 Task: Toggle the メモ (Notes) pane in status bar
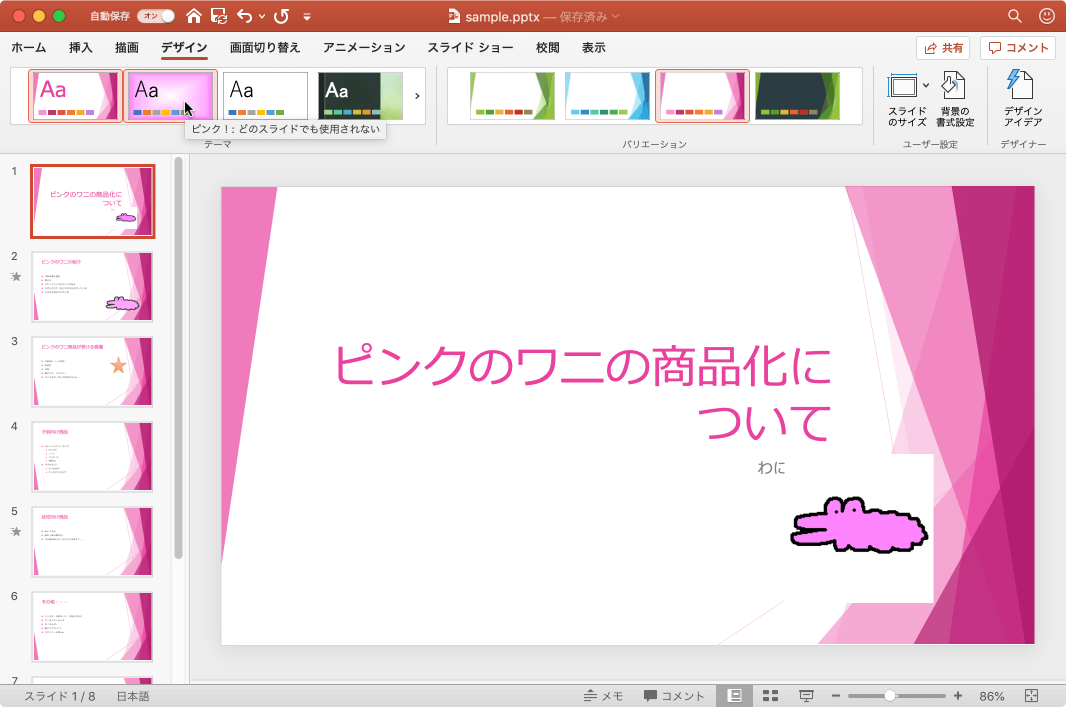pyautogui.click(x=604, y=696)
